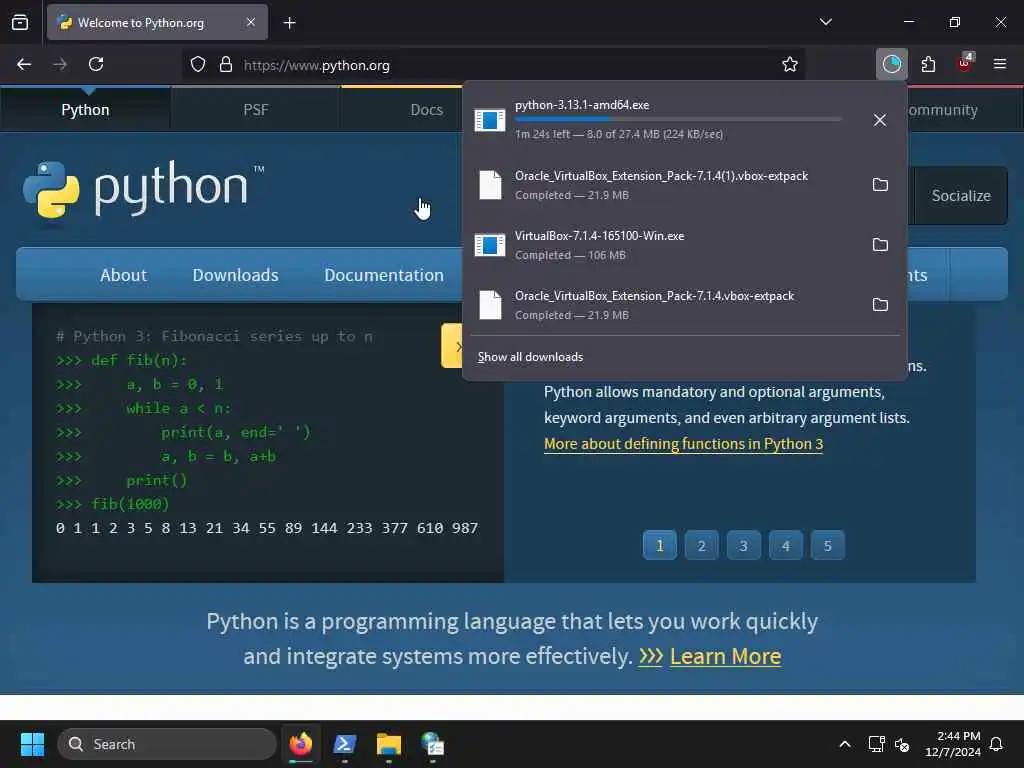The image size is (1024, 768).
Task: Show hidden system tray icons
Action: pos(844,744)
